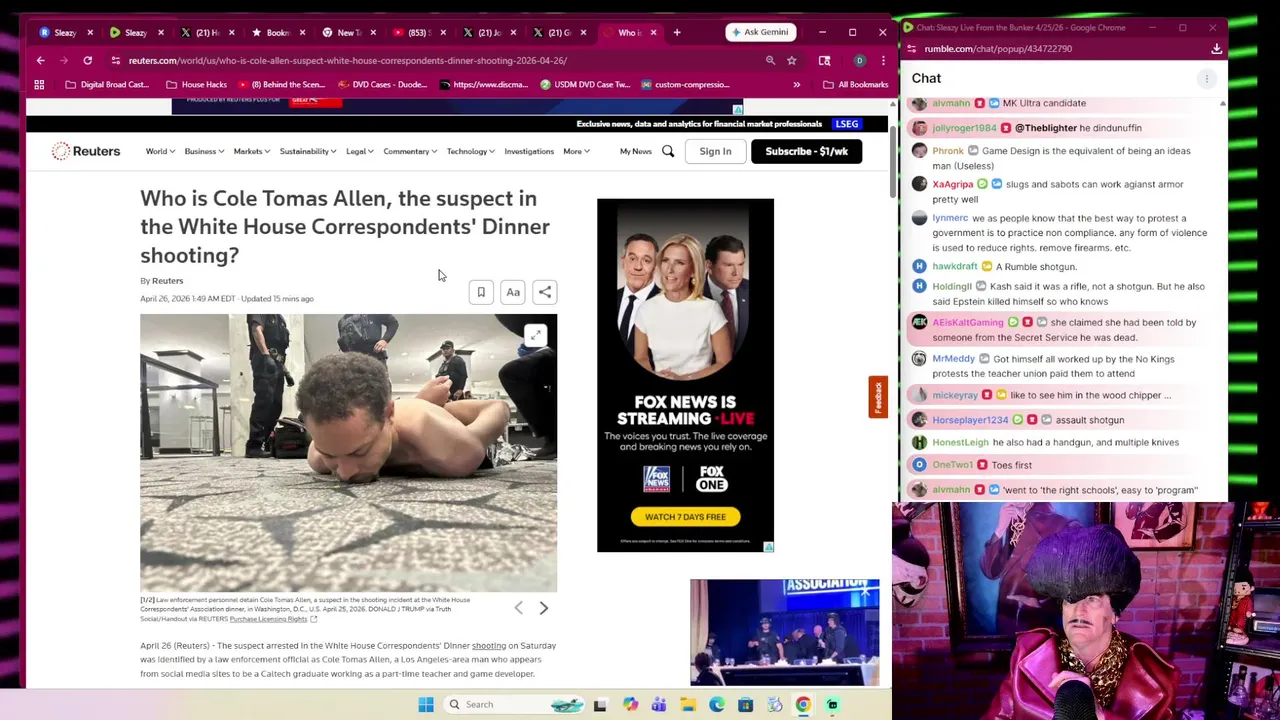Open the Aa text size option
Image resolution: width=1280 pixels, height=720 pixels.
click(513, 292)
